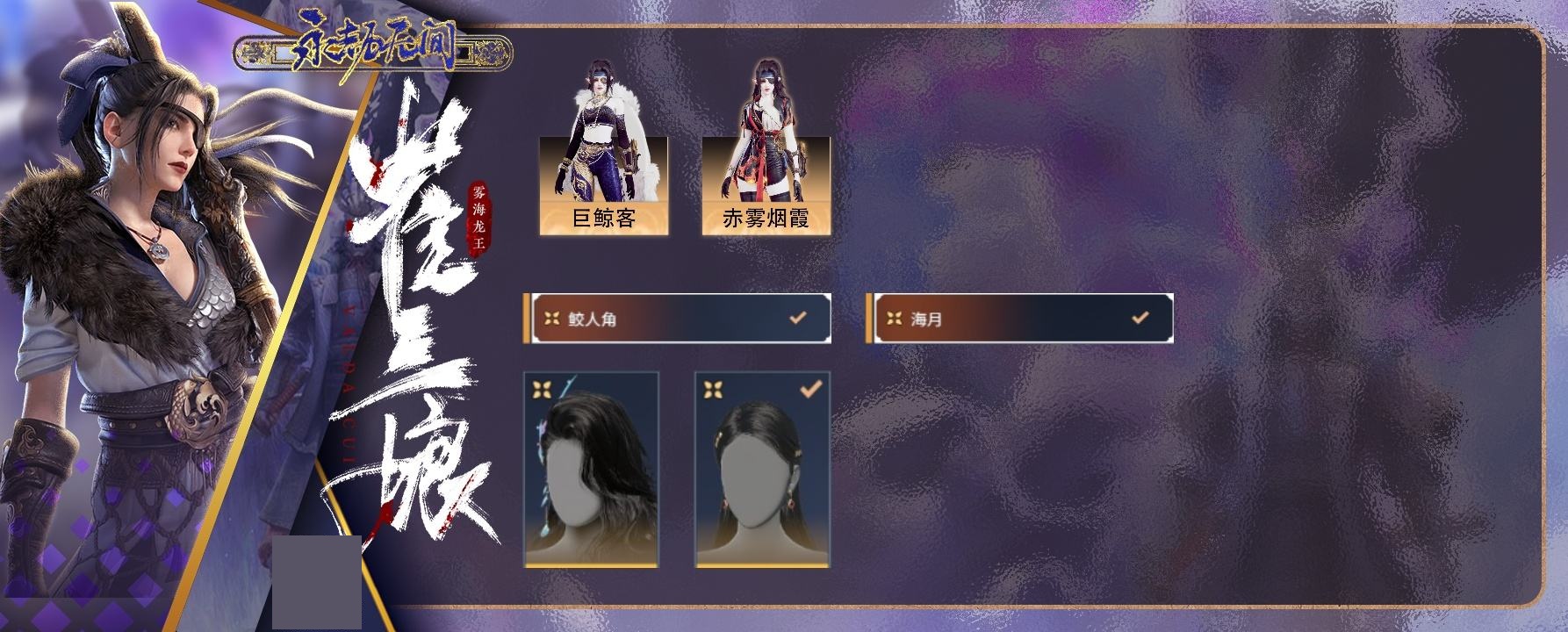1568x632 pixels.
Task: Click the flower icon on the straight-hair card
Action: coord(713,390)
